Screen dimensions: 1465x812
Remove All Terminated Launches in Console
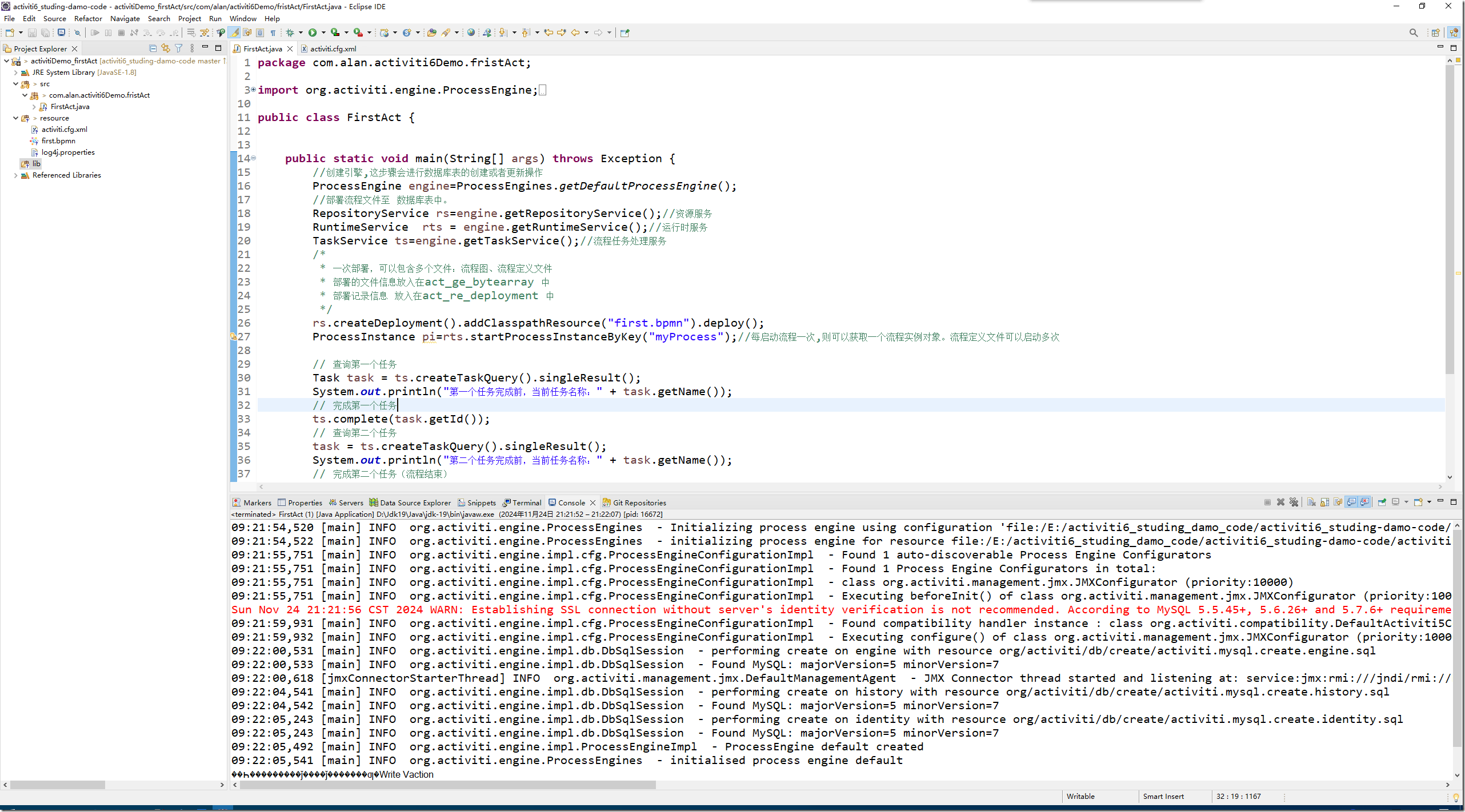pos(1294,502)
